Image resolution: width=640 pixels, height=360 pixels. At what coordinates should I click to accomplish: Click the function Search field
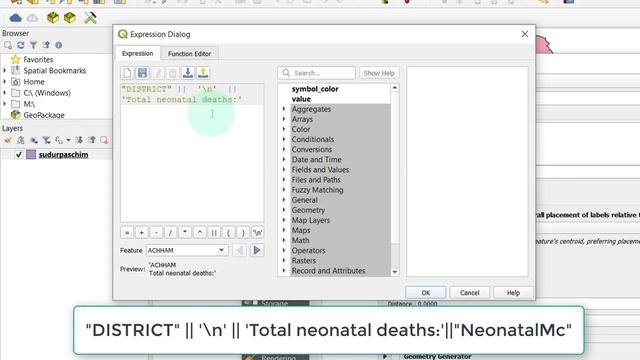pyautogui.click(x=317, y=73)
